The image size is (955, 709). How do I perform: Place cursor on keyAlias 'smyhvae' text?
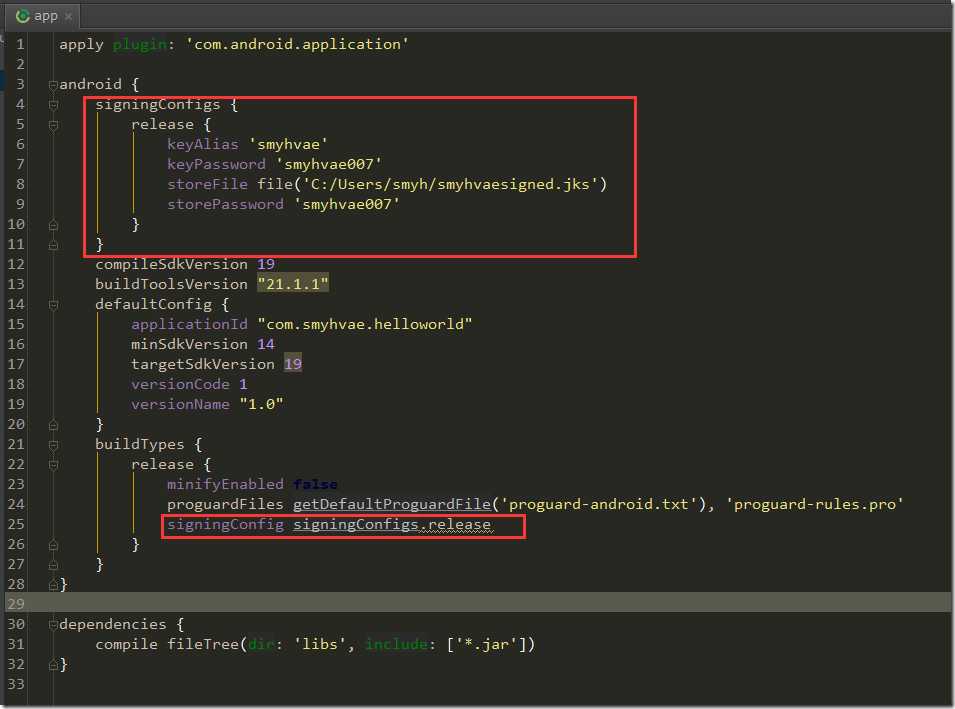coord(247,144)
